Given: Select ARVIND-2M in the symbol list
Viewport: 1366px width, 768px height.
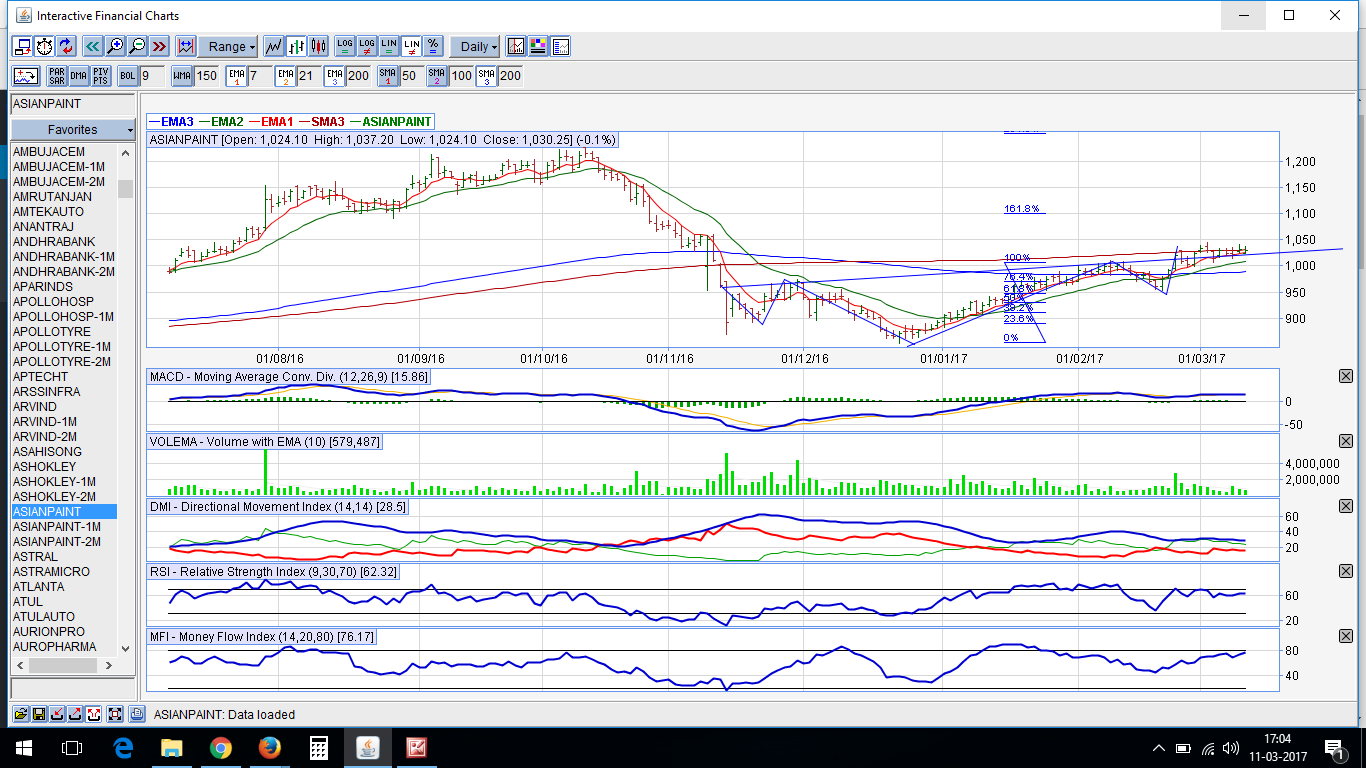Looking at the screenshot, I should pos(64,437).
